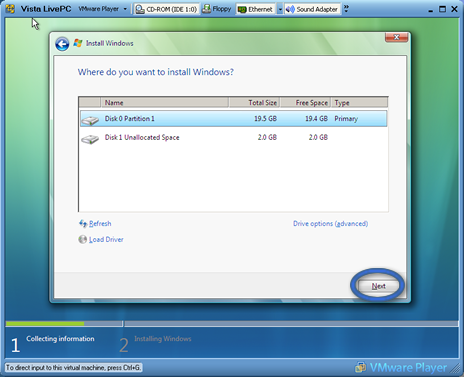Click the drive icon for Disk 1 Unallocated Space

point(90,139)
